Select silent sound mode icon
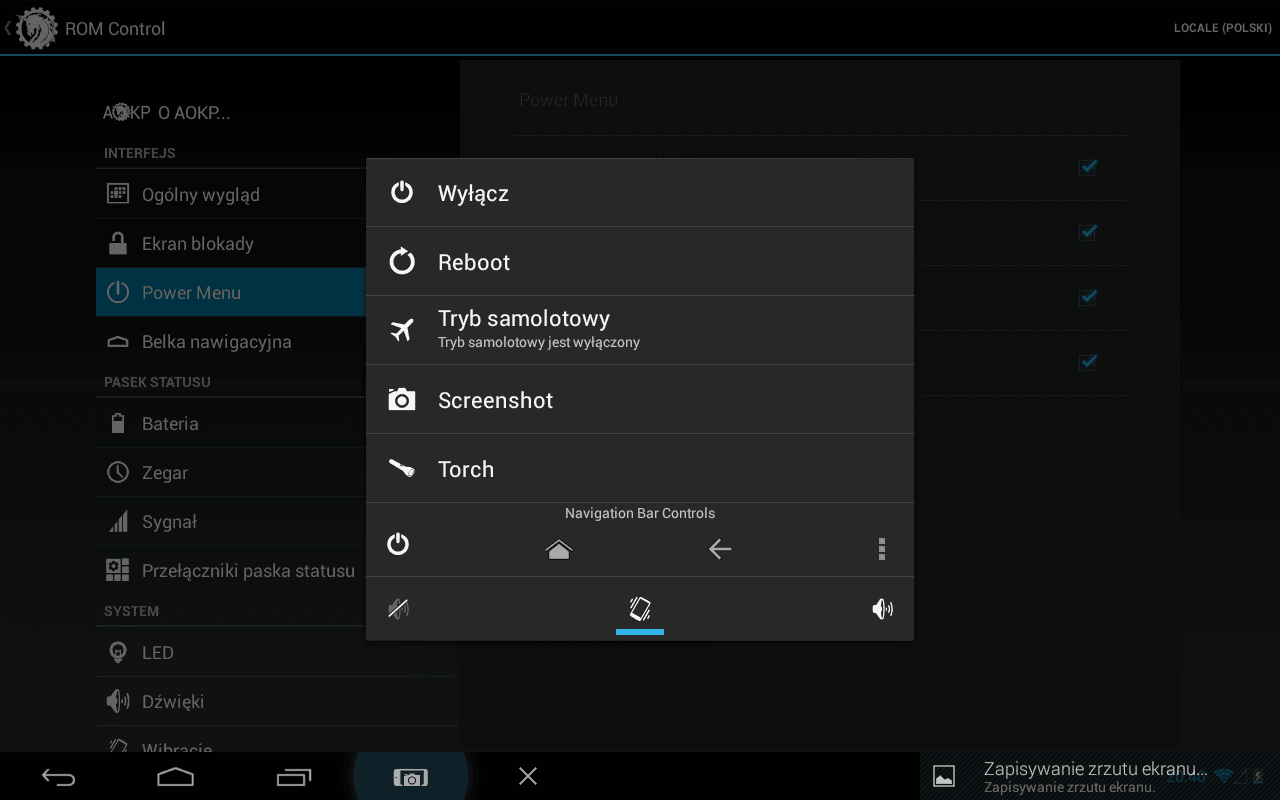Screen dimensions: 1280x800 399,608
